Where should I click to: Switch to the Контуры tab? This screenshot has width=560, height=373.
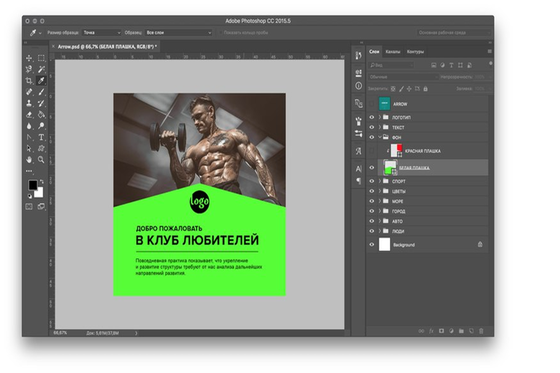[415, 52]
